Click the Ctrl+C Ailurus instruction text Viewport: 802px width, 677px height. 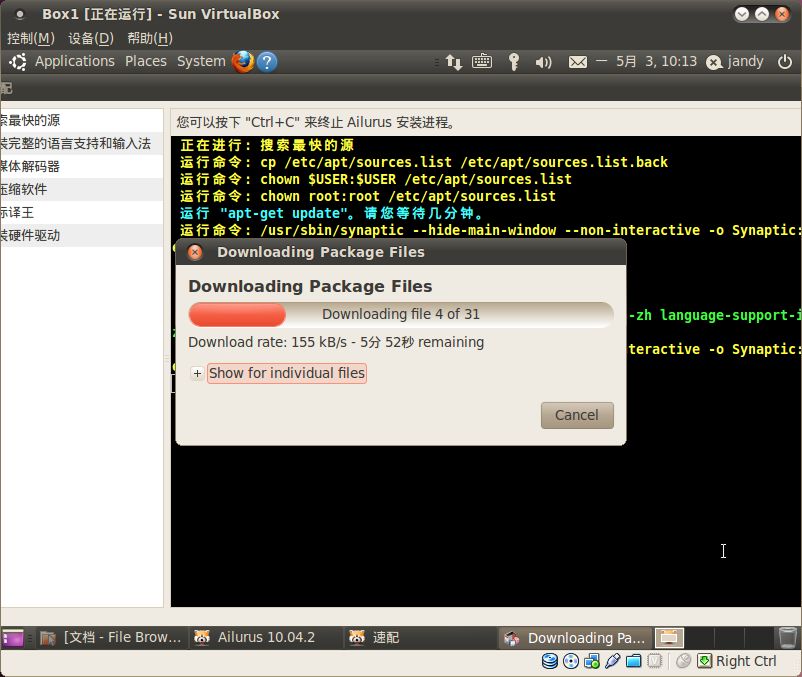(315, 122)
